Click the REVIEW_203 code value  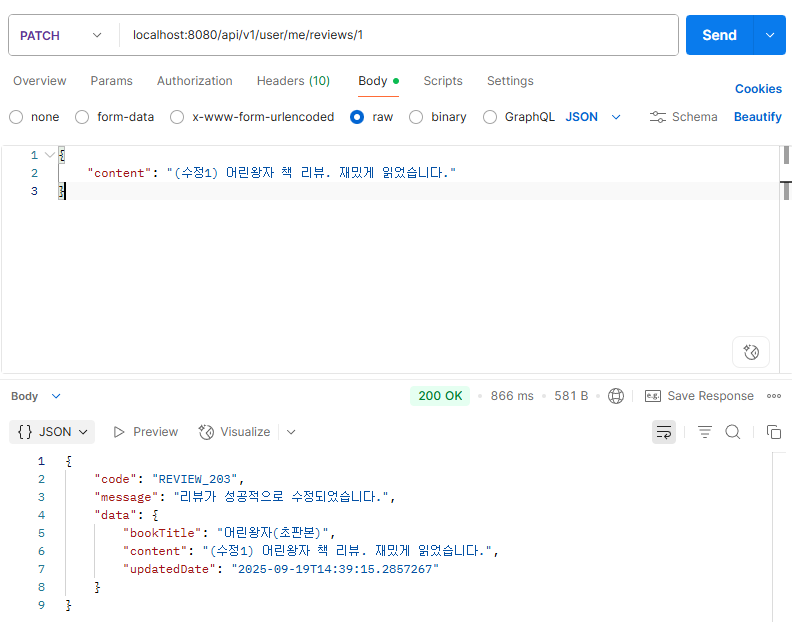click(x=194, y=479)
